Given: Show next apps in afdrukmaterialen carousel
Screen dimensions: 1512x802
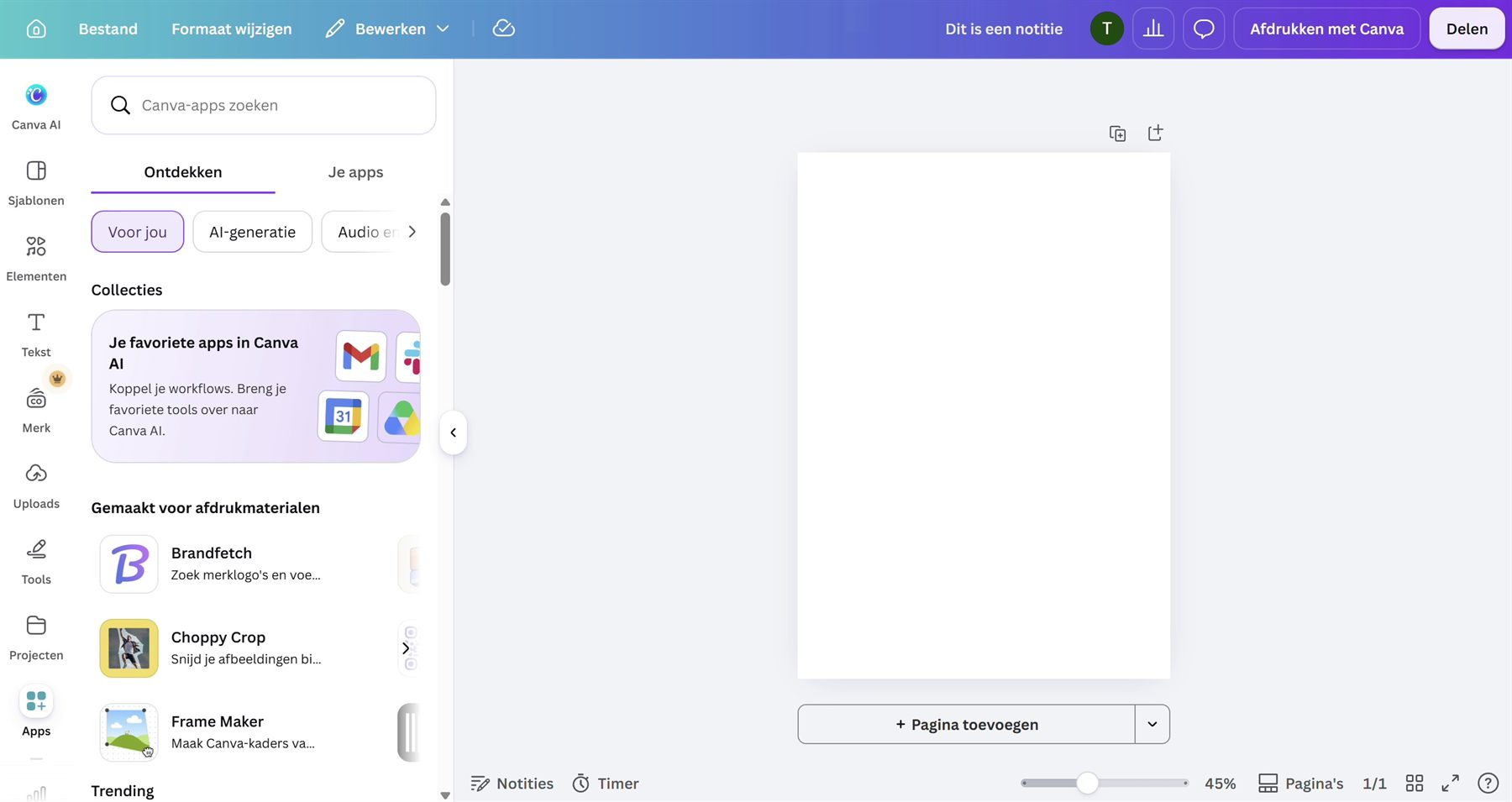Looking at the screenshot, I should coord(406,648).
